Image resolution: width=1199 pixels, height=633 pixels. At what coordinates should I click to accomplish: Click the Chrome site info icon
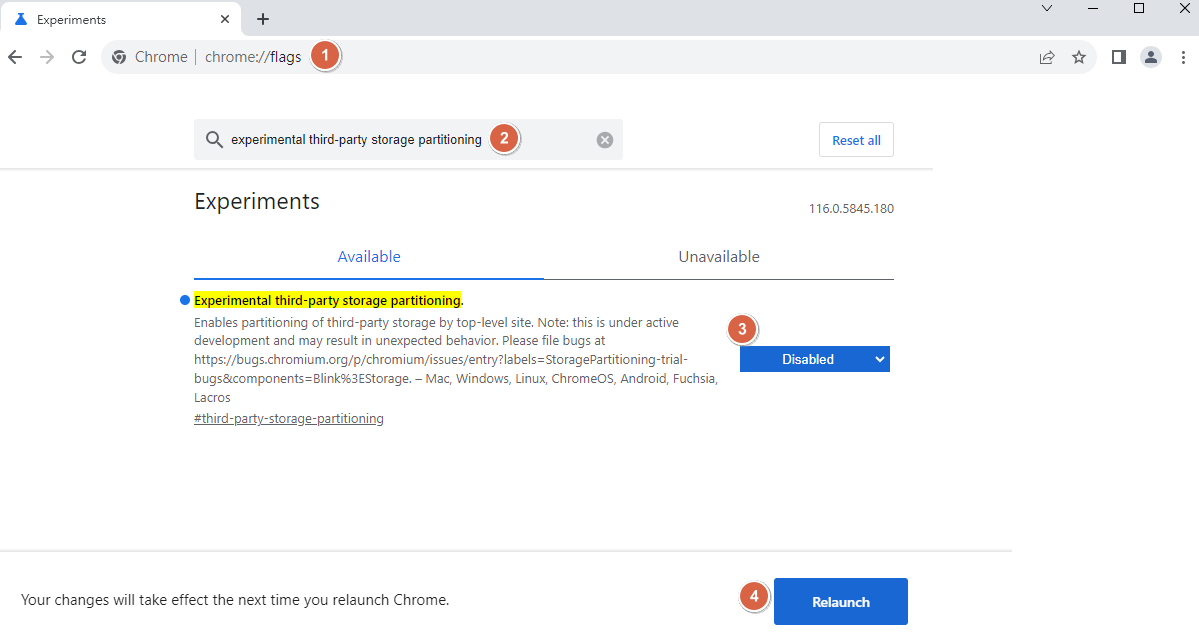click(x=119, y=57)
